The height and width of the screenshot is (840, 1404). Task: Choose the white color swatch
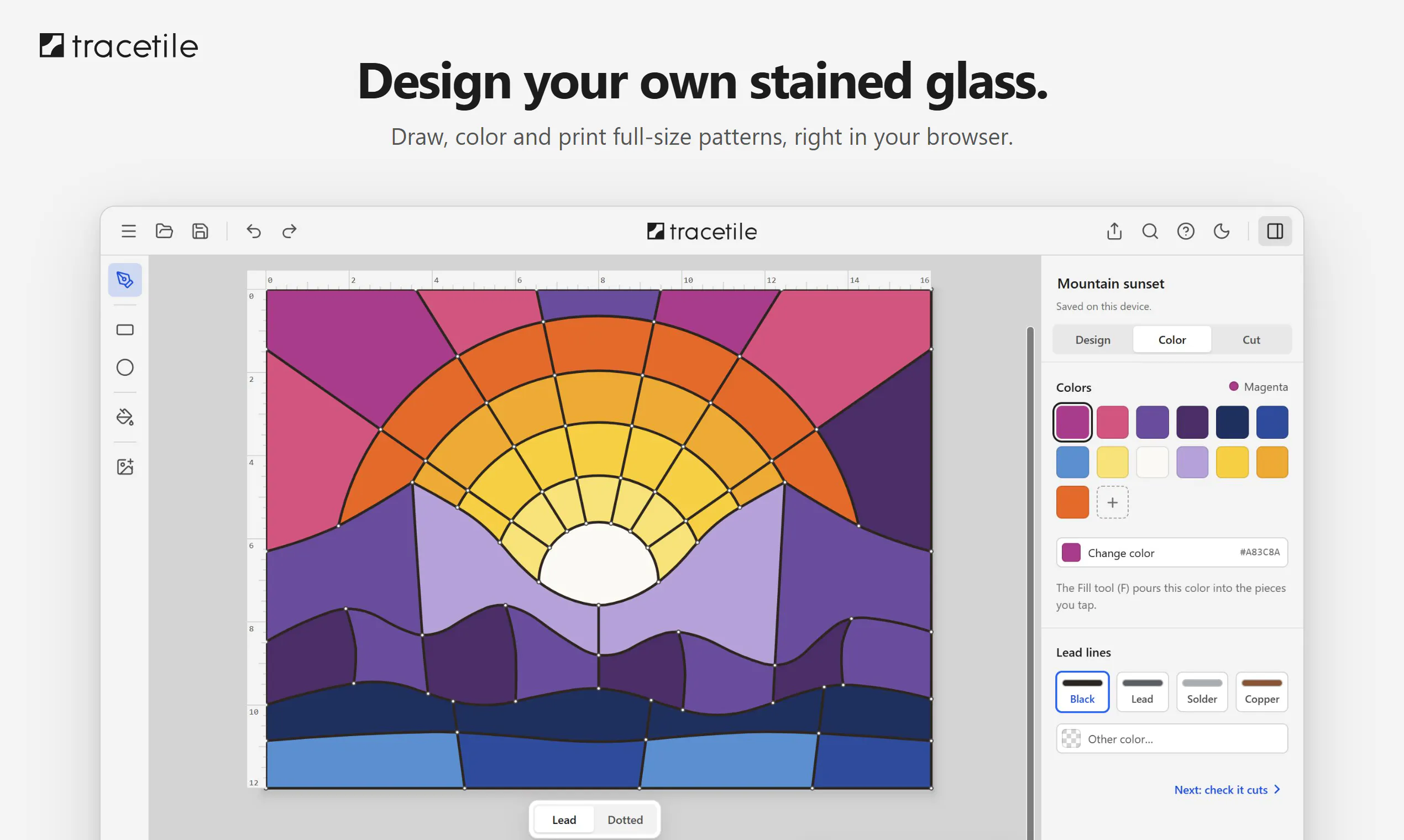(1152, 462)
